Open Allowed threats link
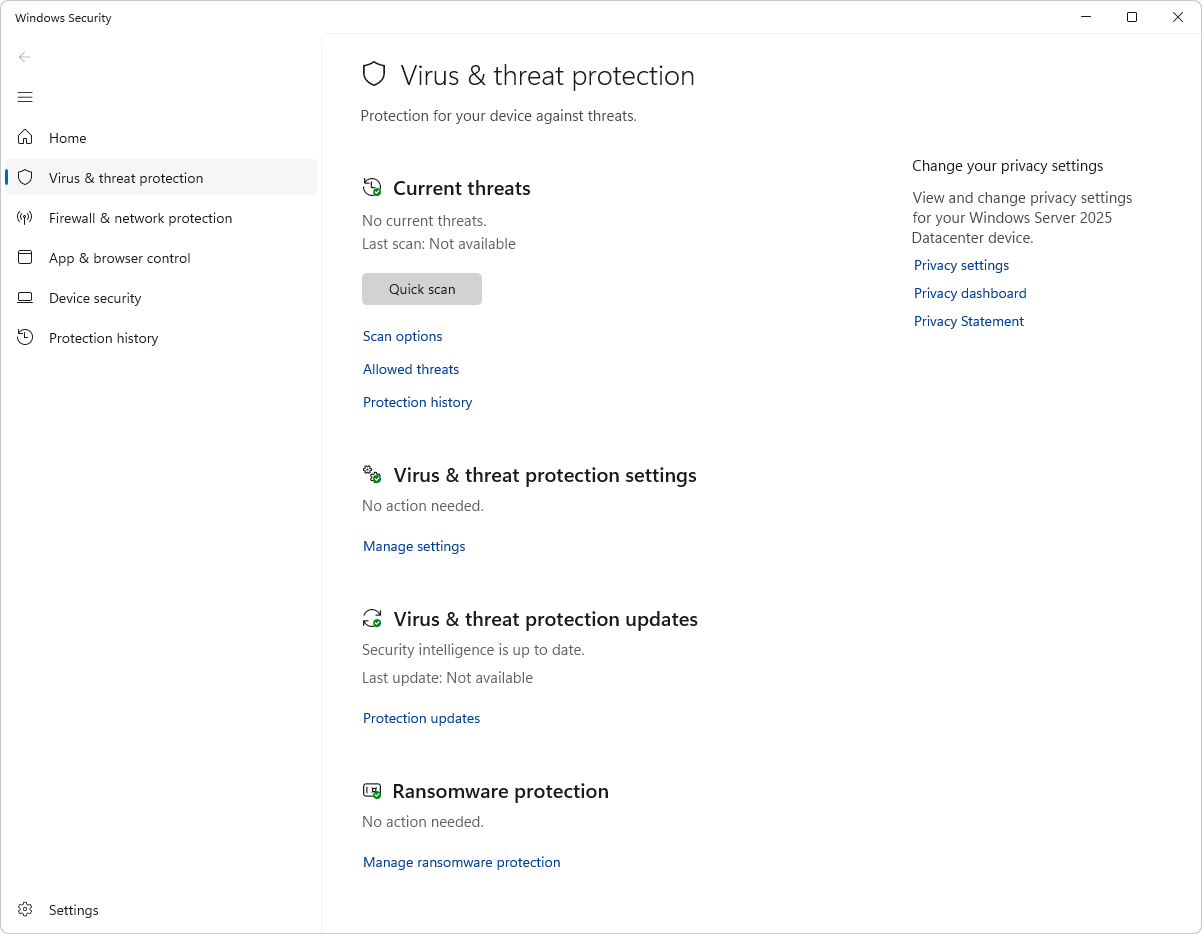This screenshot has width=1202, height=934. pyautogui.click(x=411, y=369)
